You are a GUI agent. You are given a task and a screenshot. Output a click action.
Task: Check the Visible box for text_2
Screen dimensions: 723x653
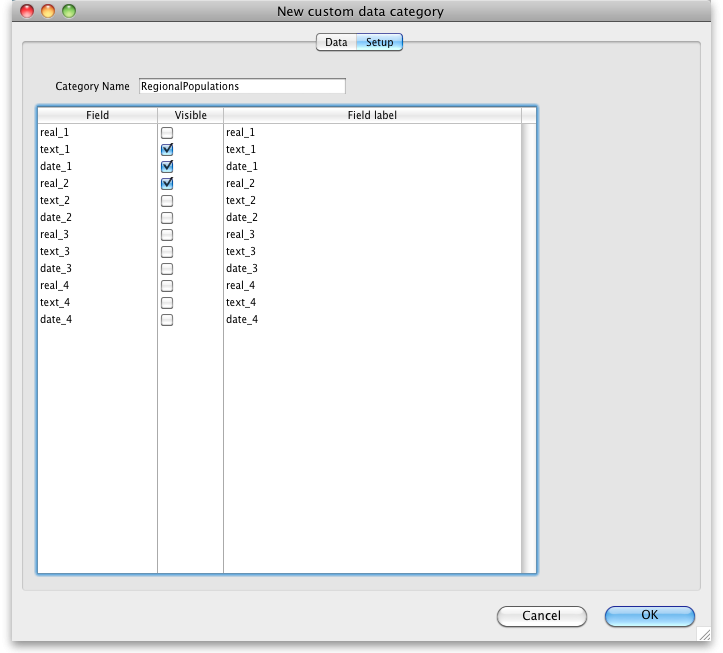(167, 200)
